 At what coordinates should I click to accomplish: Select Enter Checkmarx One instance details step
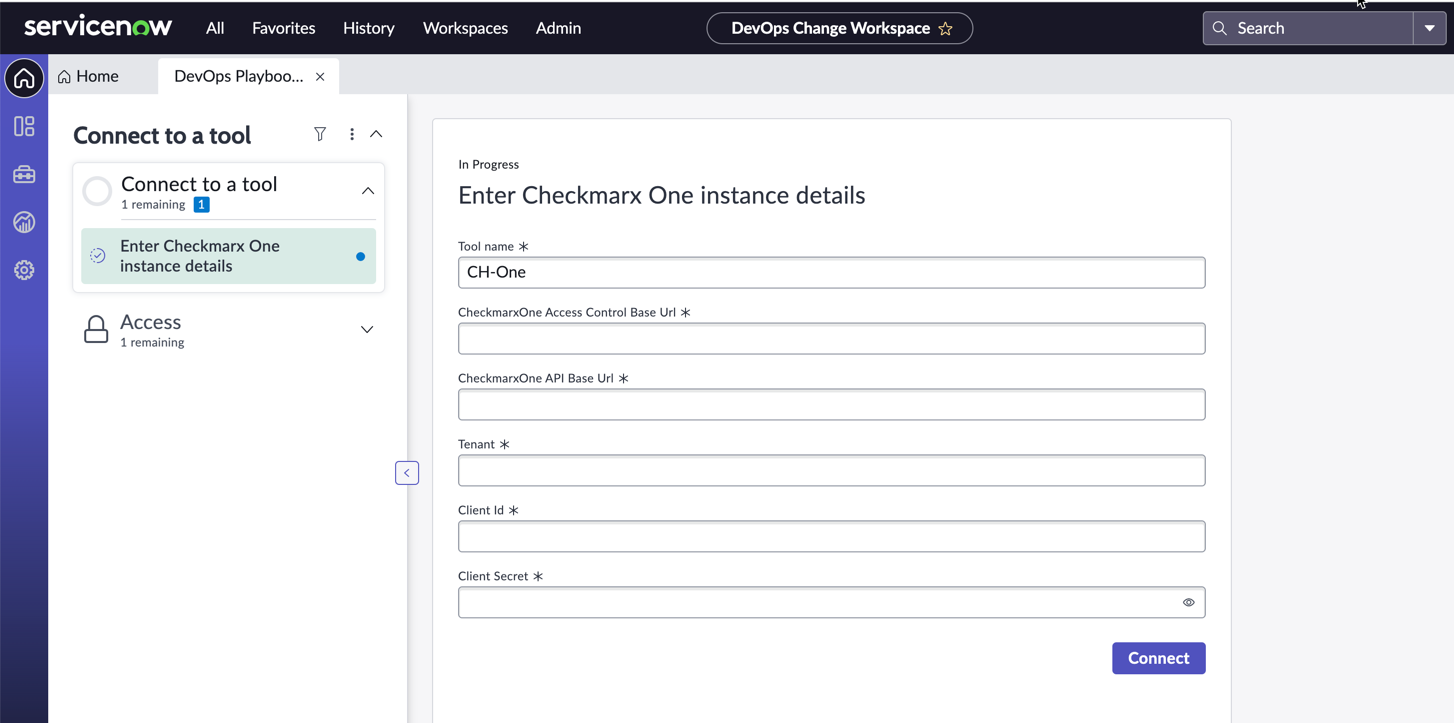point(228,256)
